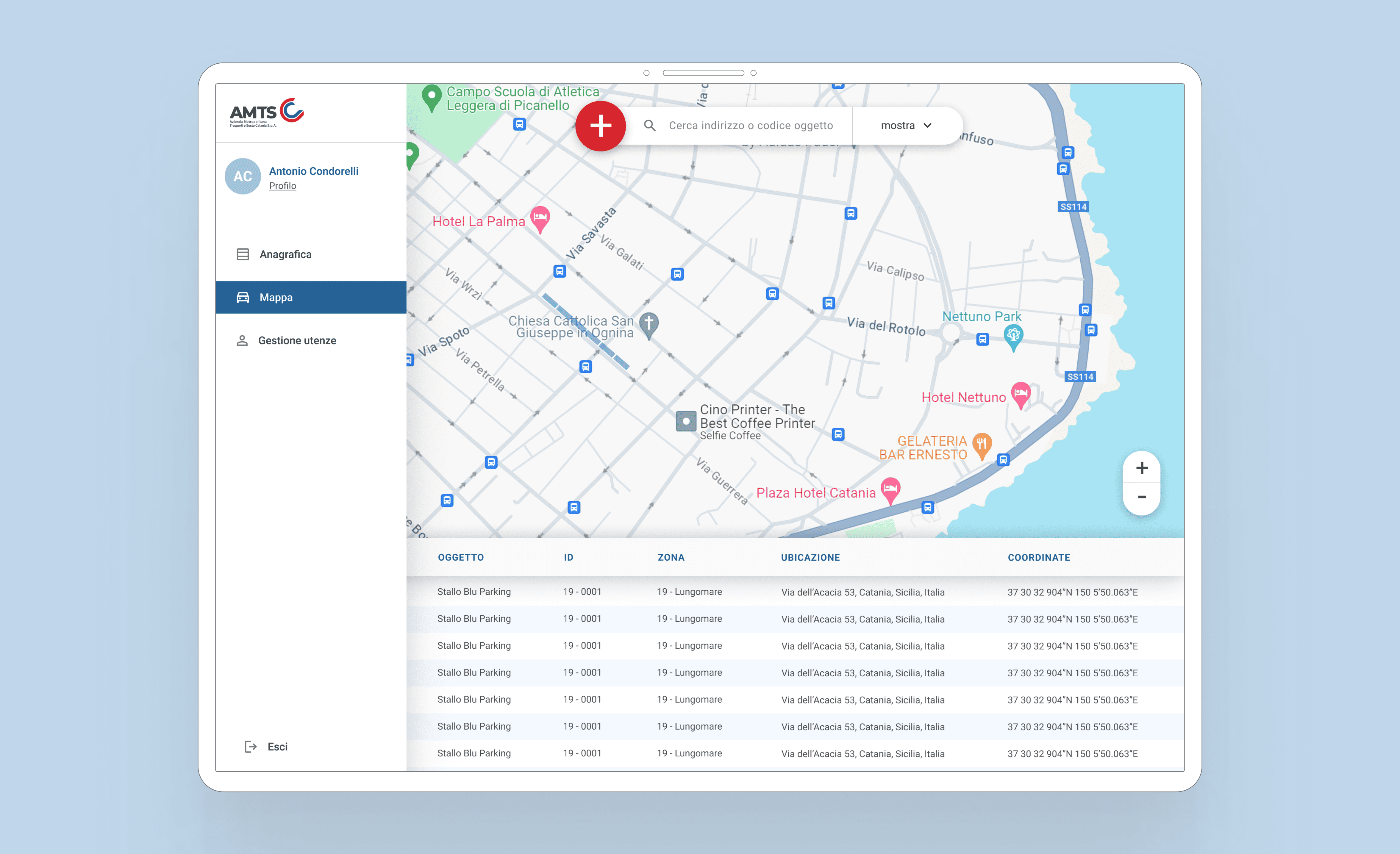Click the Esci logout arrow icon

click(250, 747)
